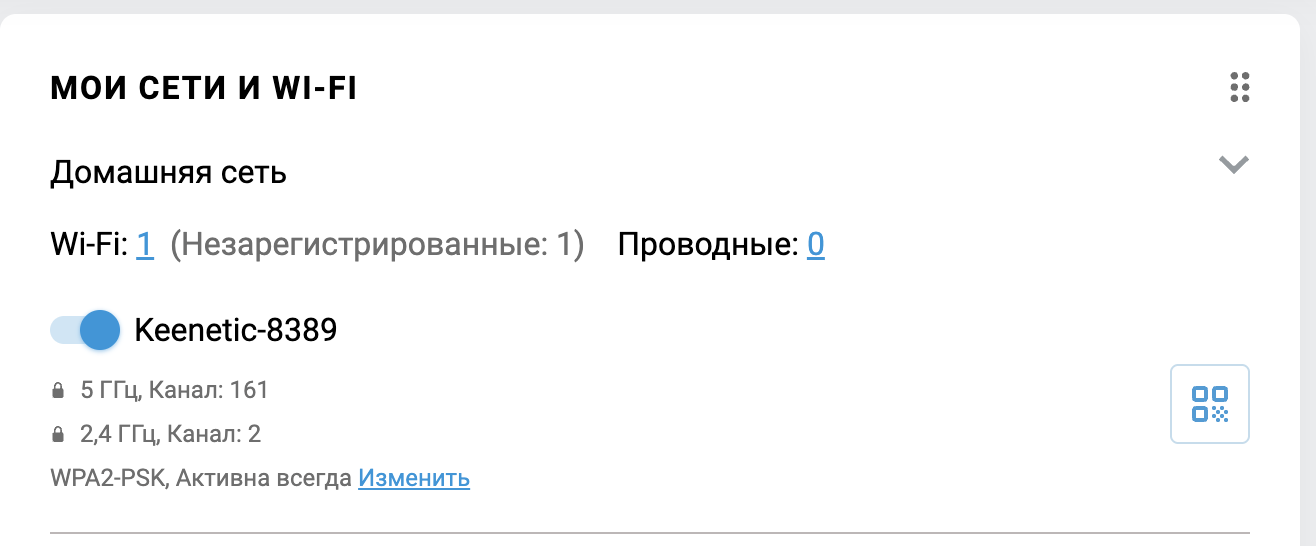Click the Изменить link
The image size is (1316, 546).
coord(414,479)
